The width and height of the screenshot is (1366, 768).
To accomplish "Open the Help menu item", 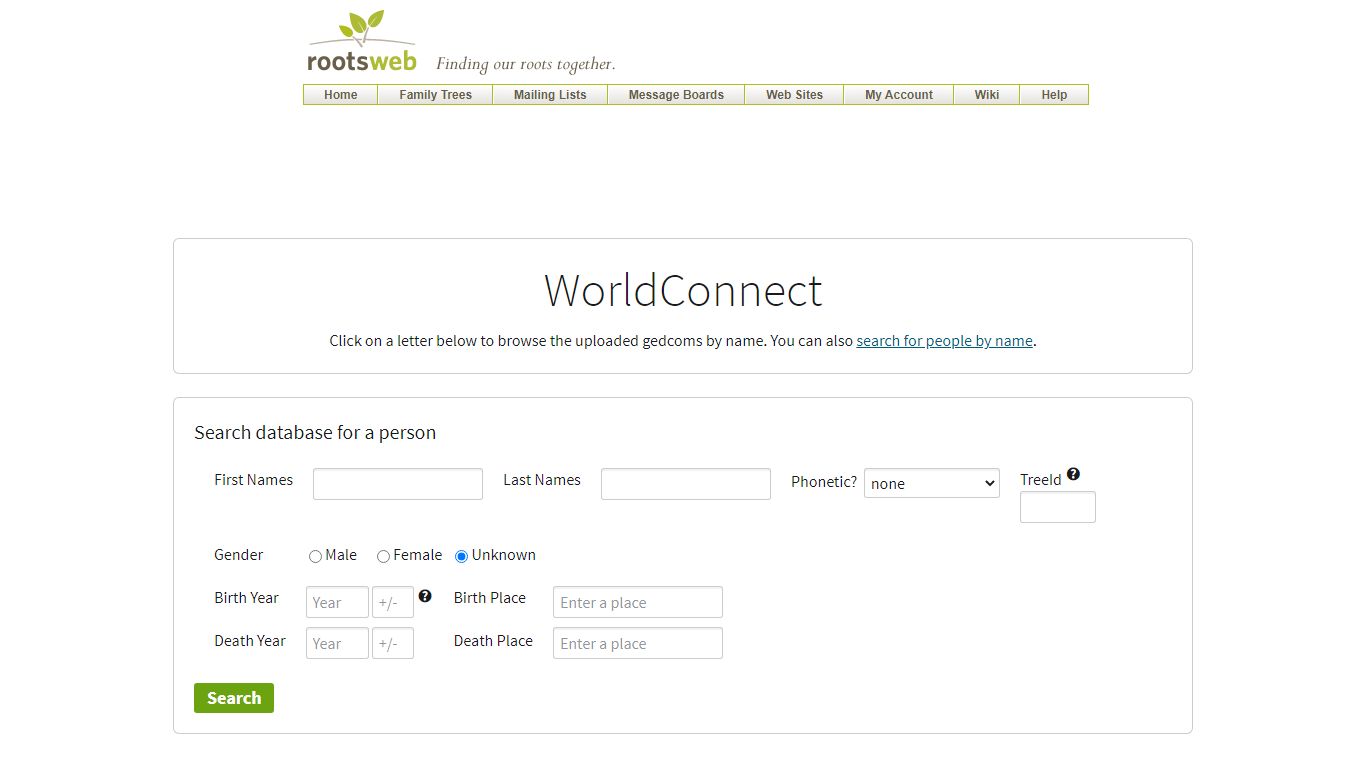I will point(1054,95).
